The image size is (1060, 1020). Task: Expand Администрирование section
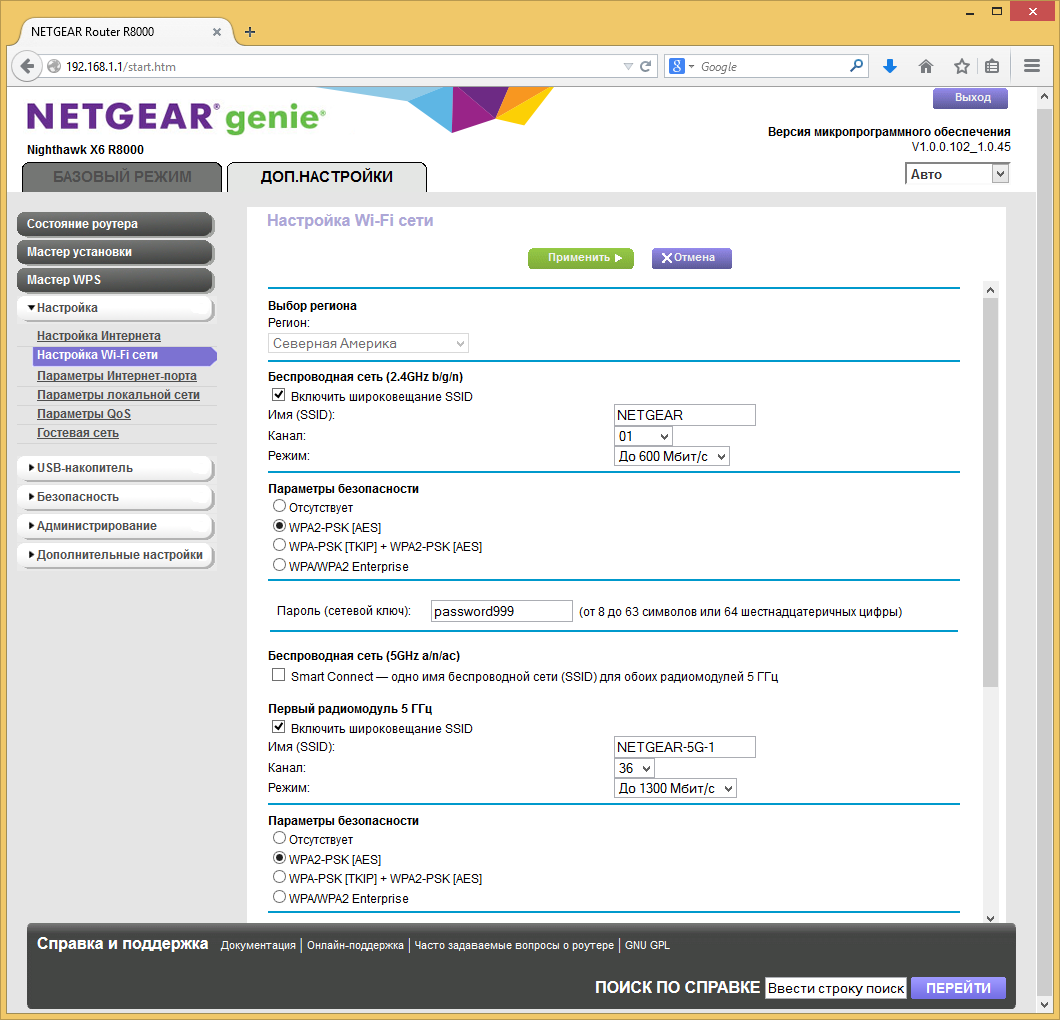pyautogui.click(x=115, y=527)
